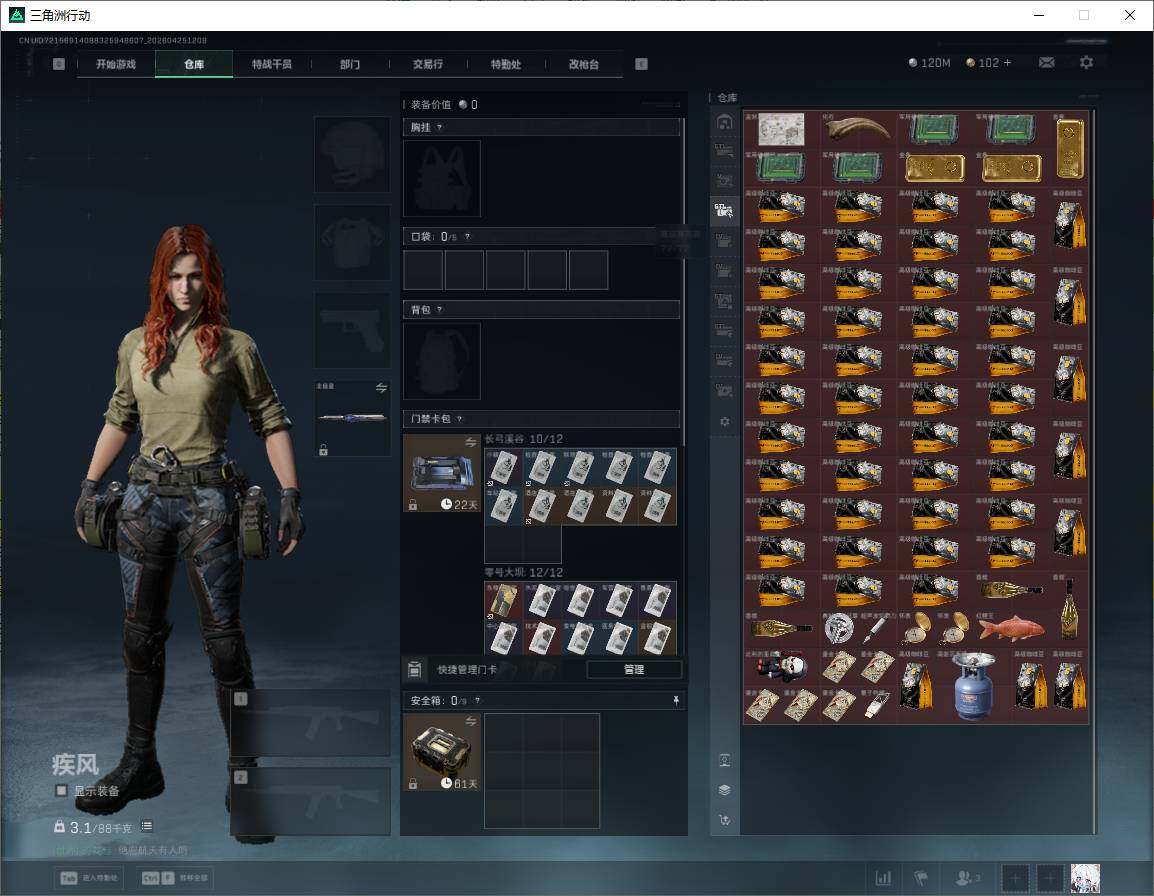Image resolution: width=1154 pixels, height=896 pixels.
Task: Click the 口袋 help question mark
Action: point(467,237)
